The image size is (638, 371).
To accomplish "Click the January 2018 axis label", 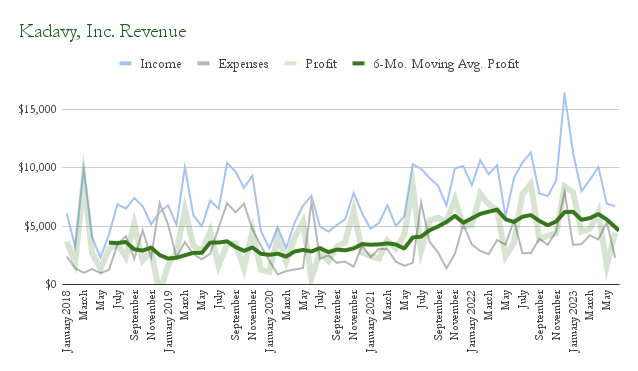I will (67, 321).
